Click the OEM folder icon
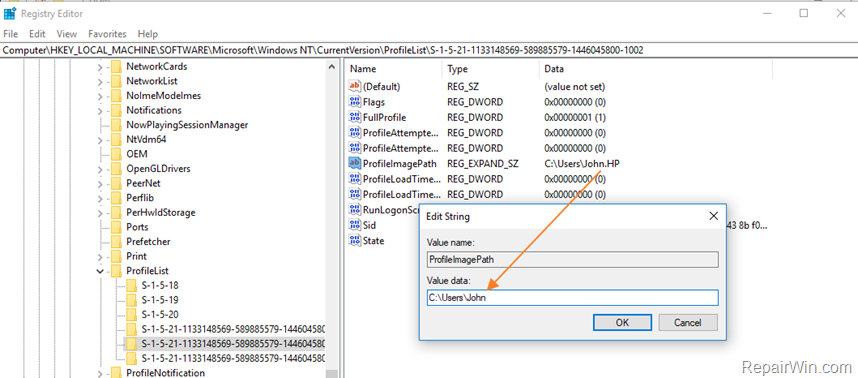Viewport: 858px width, 378px height. [116, 154]
